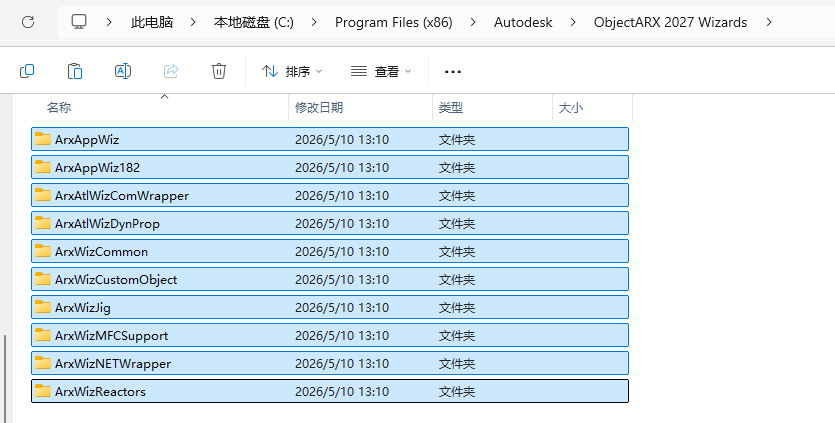Select the ArxWizCustomObject folder name
Viewport: 835px width, 423px height.
click(x=116, y=280)
